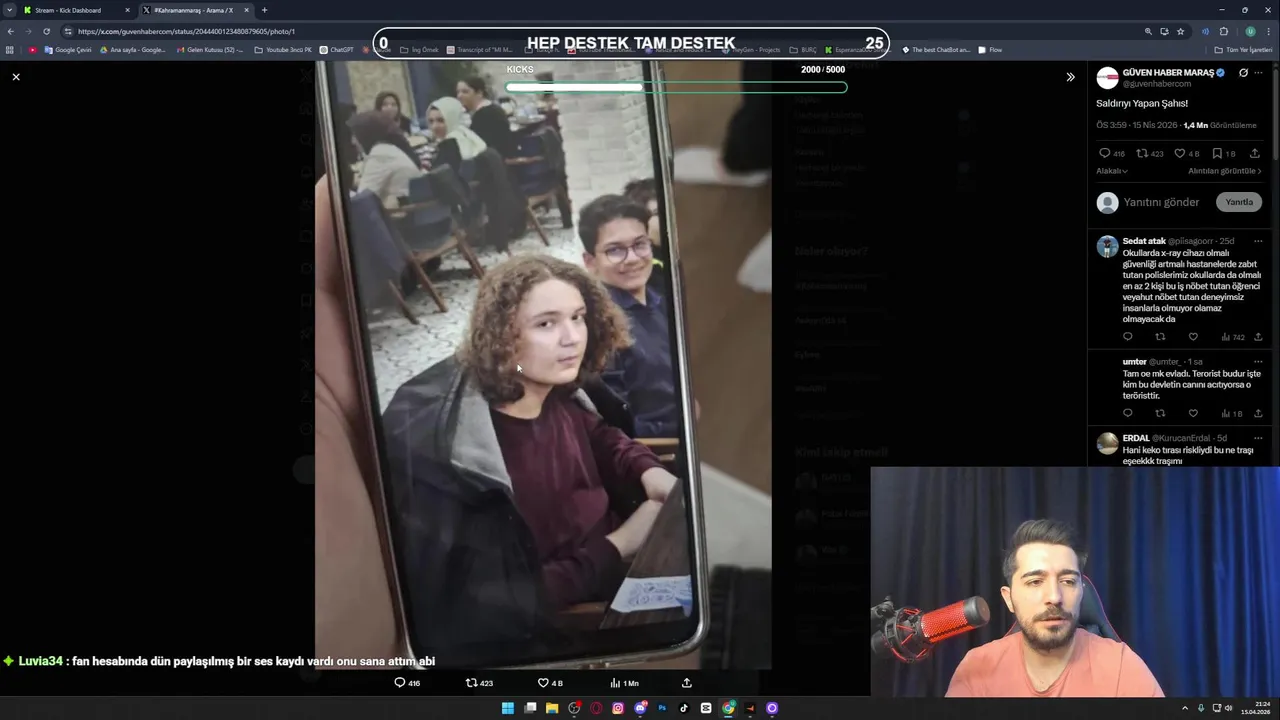The image size is (1280, 720).
Task: Reply icon below the photo showing 416
Action: (x=400, y=683)
